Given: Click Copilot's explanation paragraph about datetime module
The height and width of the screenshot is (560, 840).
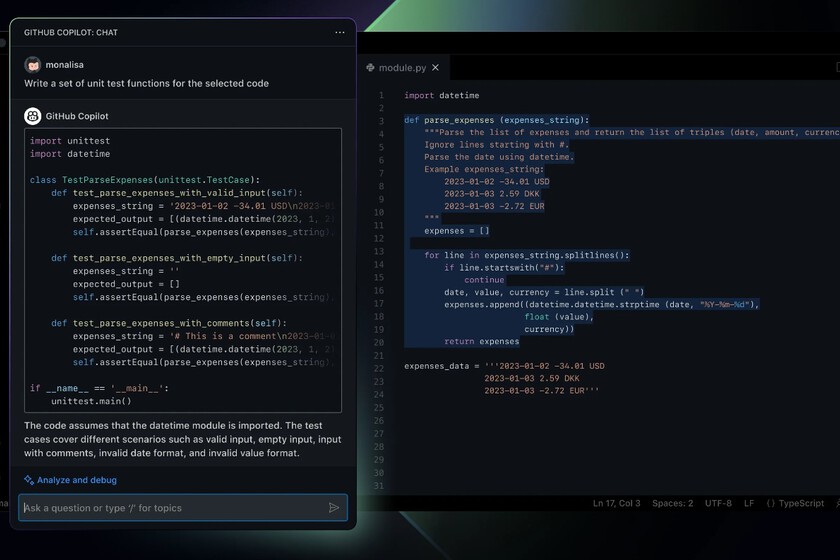Looking at the screenshot, I should (x=183, y=439).
